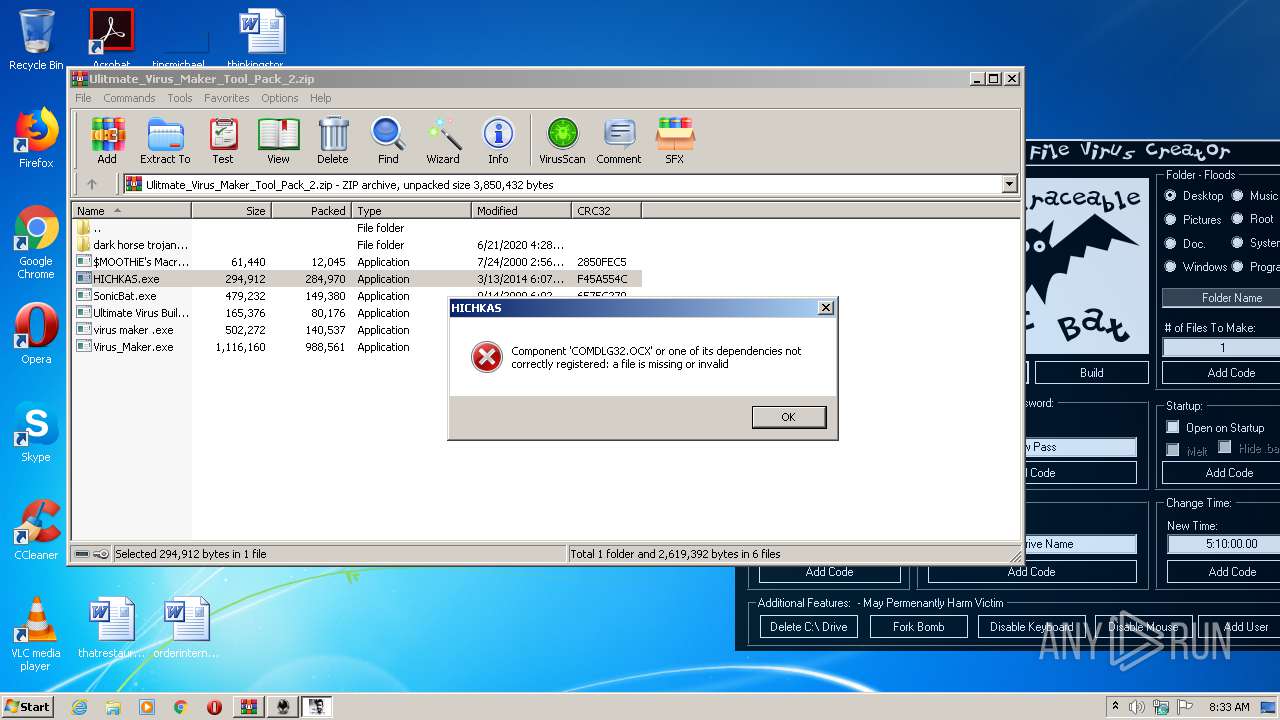Select HICHKAS.exe in the file list
Viewport: 1280px width, 720px height.
tap(357, 279)
